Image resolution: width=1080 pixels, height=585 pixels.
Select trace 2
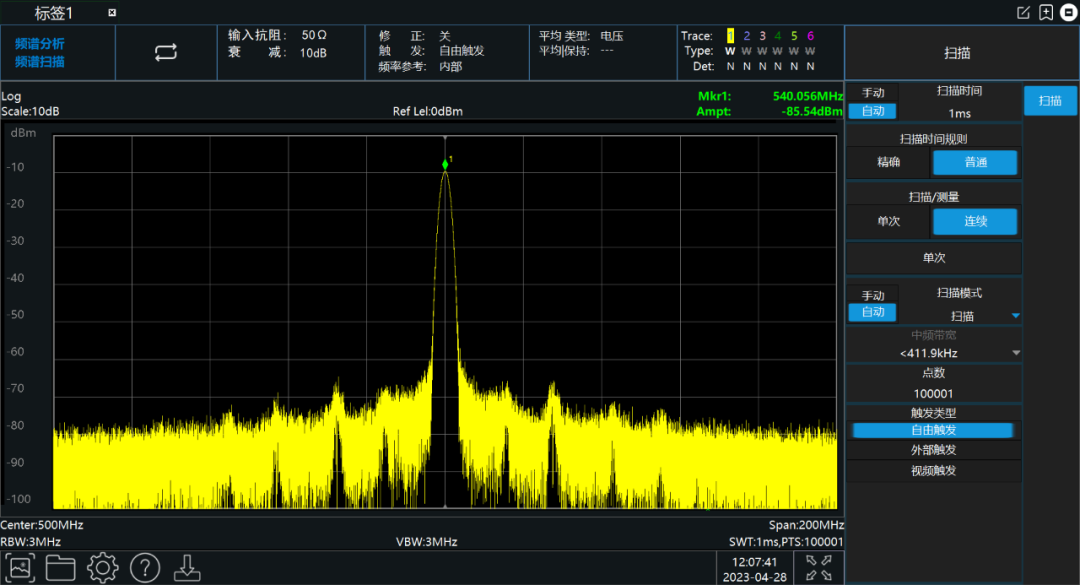[x=747, y=36]
